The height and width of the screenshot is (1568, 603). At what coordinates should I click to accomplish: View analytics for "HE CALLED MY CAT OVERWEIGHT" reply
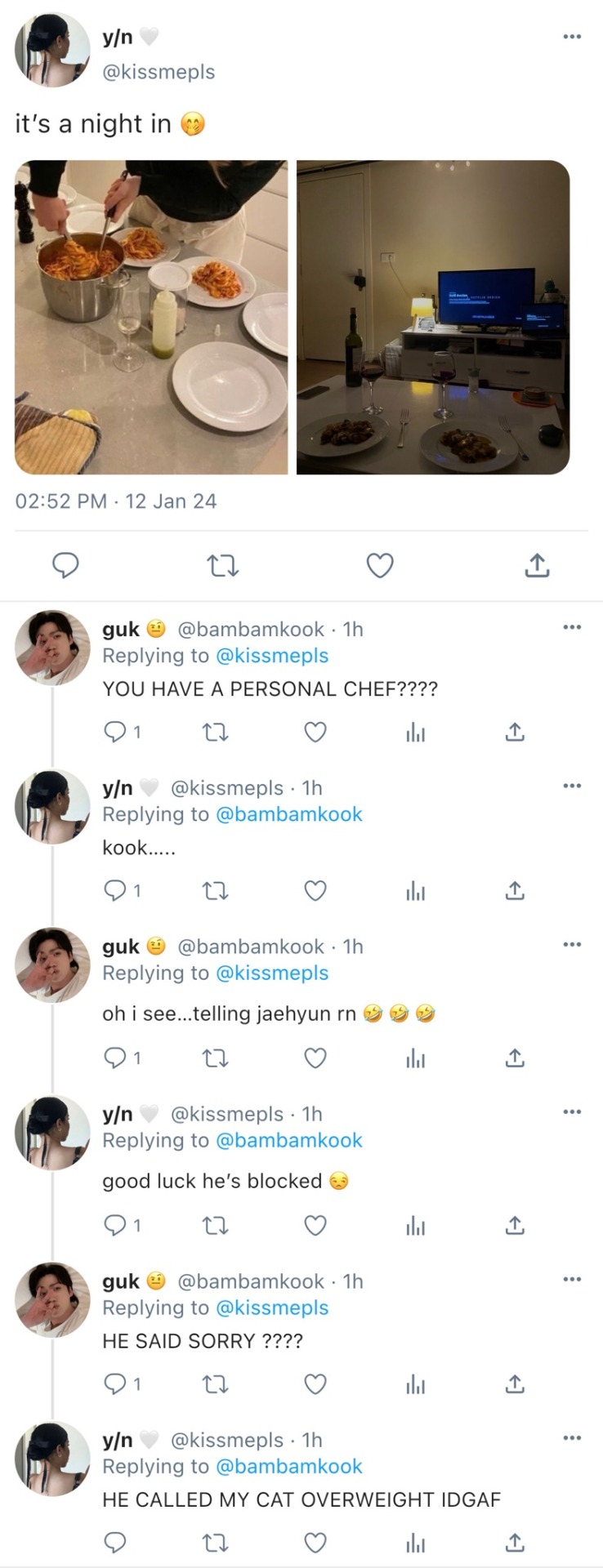point(415,1543)
